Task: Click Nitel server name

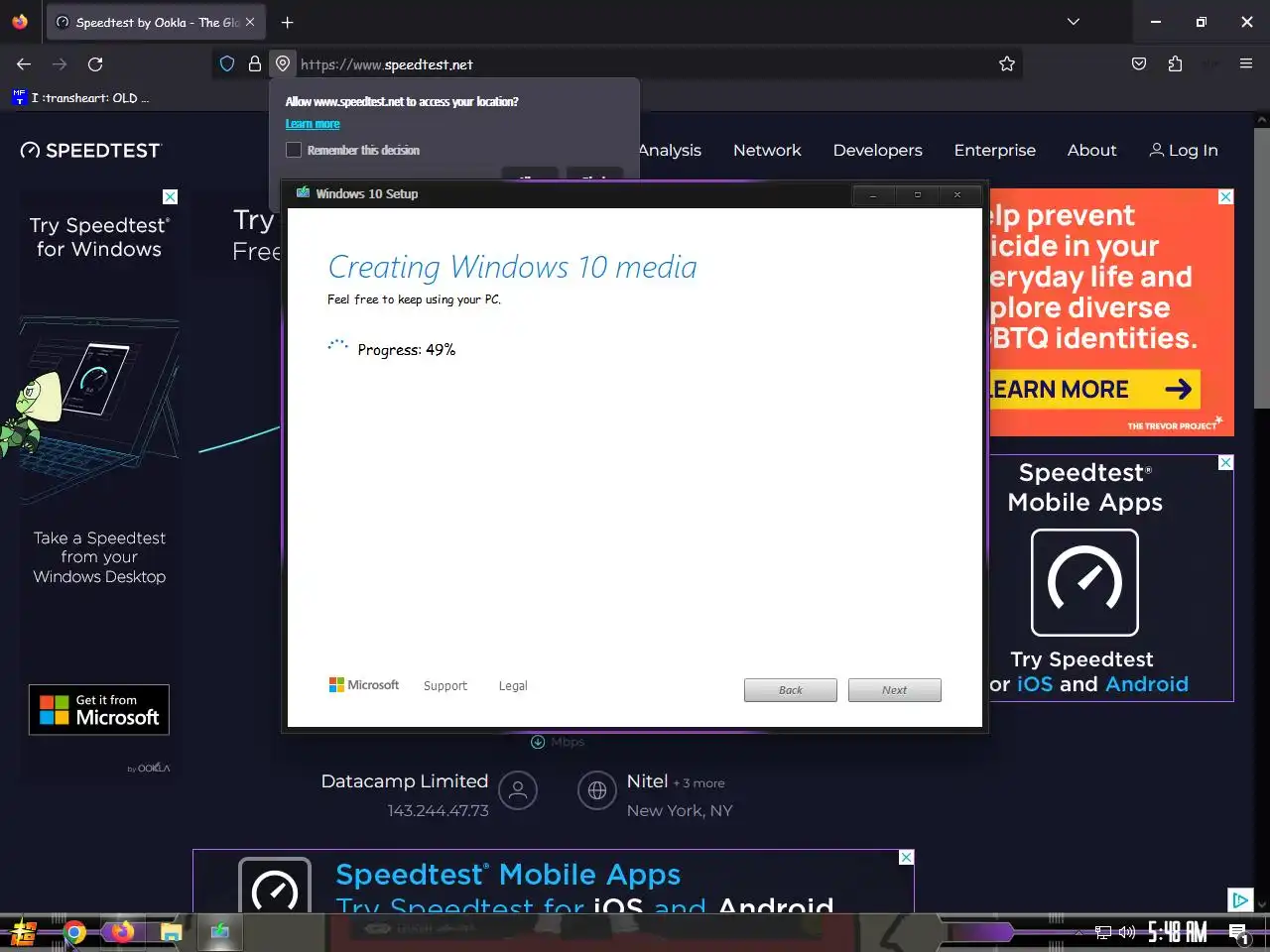Action: pos(647,781)
